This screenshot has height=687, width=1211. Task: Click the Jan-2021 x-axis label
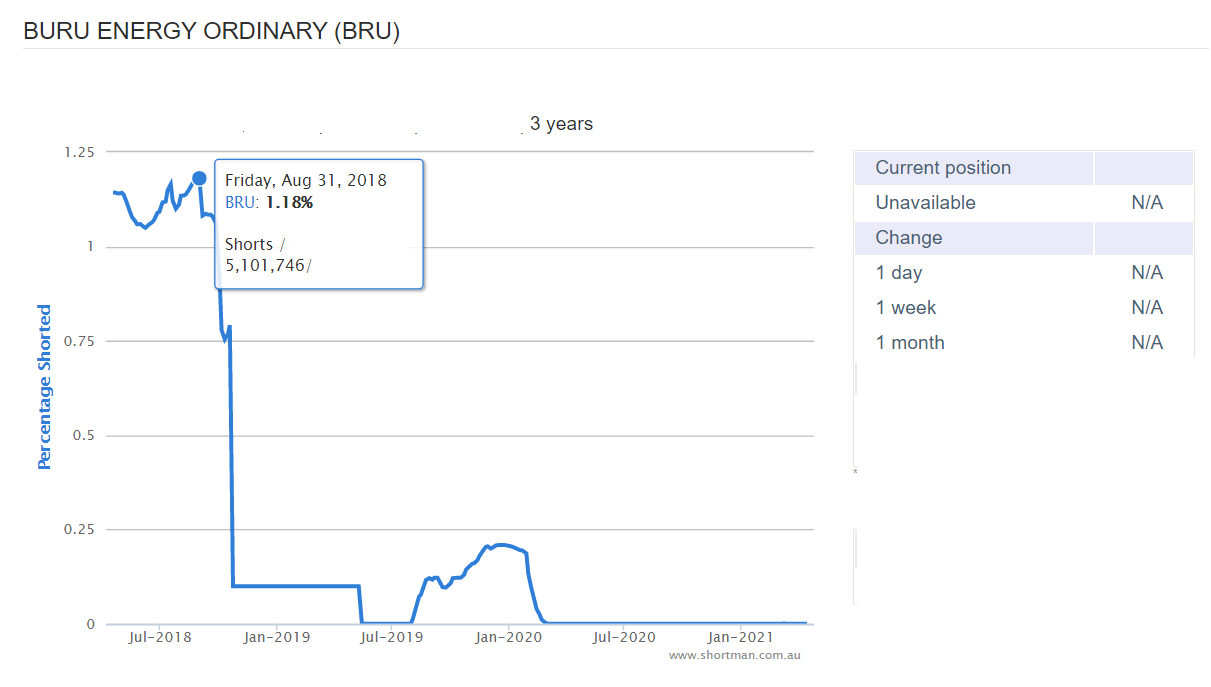(739, 637)
